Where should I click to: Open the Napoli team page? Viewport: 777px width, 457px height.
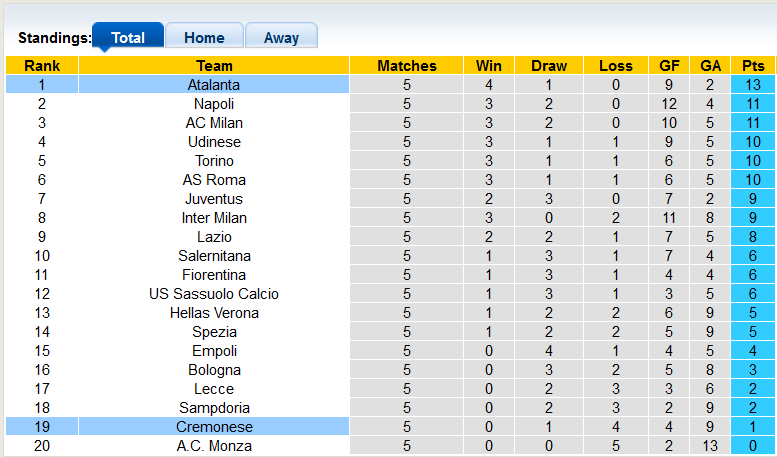pos(214,104)
